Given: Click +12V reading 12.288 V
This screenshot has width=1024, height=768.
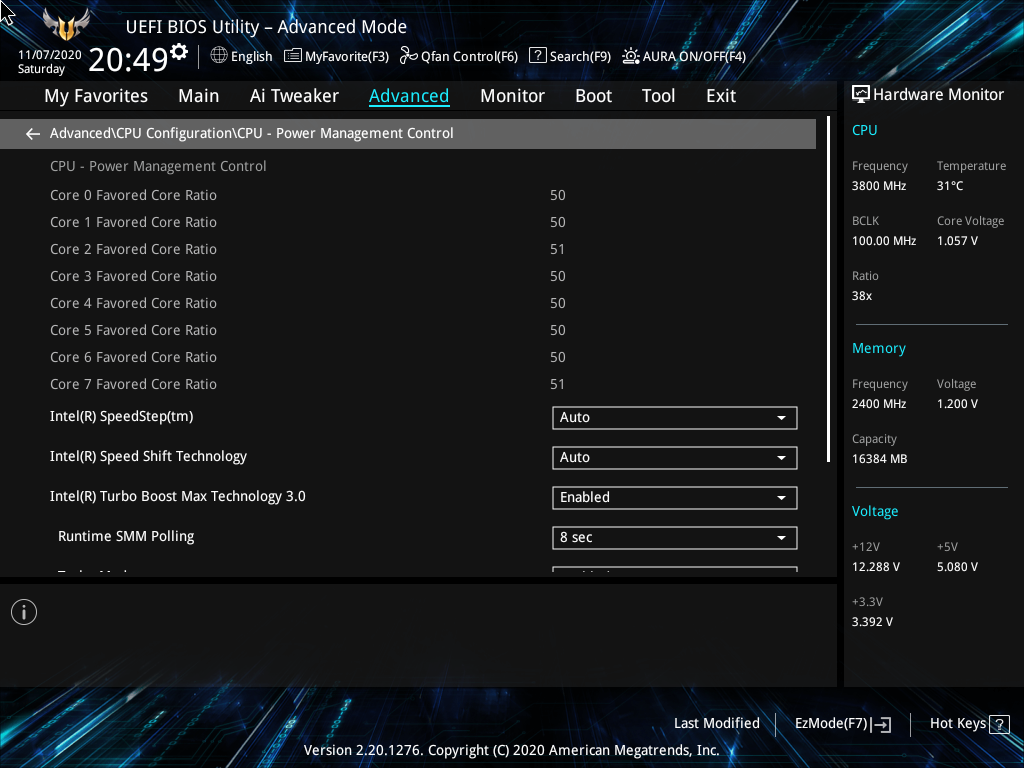Looking at the screenshot, I should point(876,567).
